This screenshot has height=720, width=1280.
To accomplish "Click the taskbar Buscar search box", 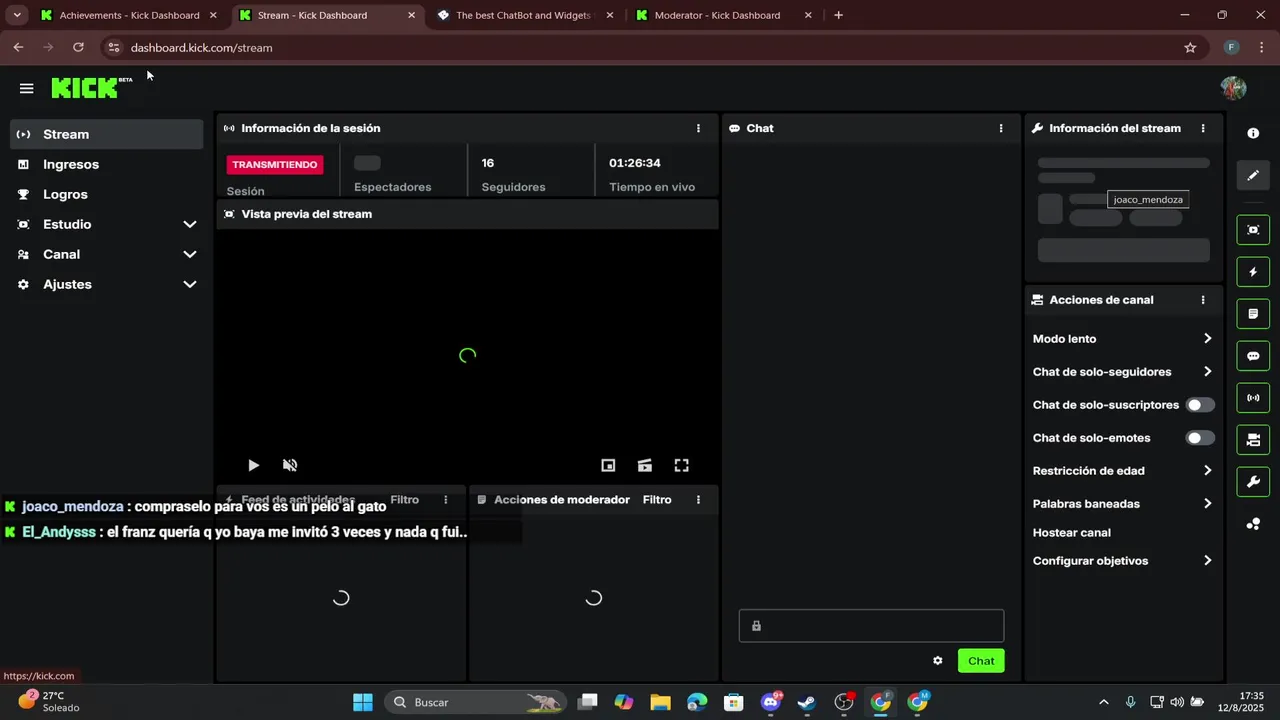I will tap(474, 702).
